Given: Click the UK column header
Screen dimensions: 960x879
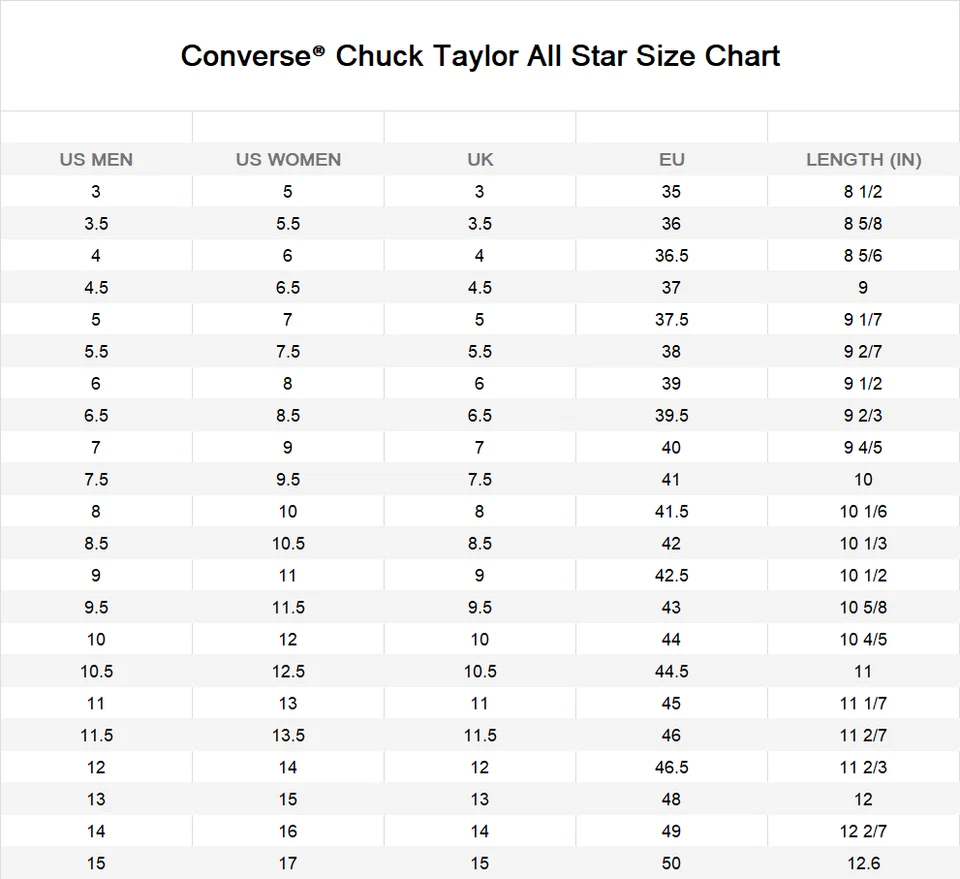Looking at the screenshot, I should 480,160.
